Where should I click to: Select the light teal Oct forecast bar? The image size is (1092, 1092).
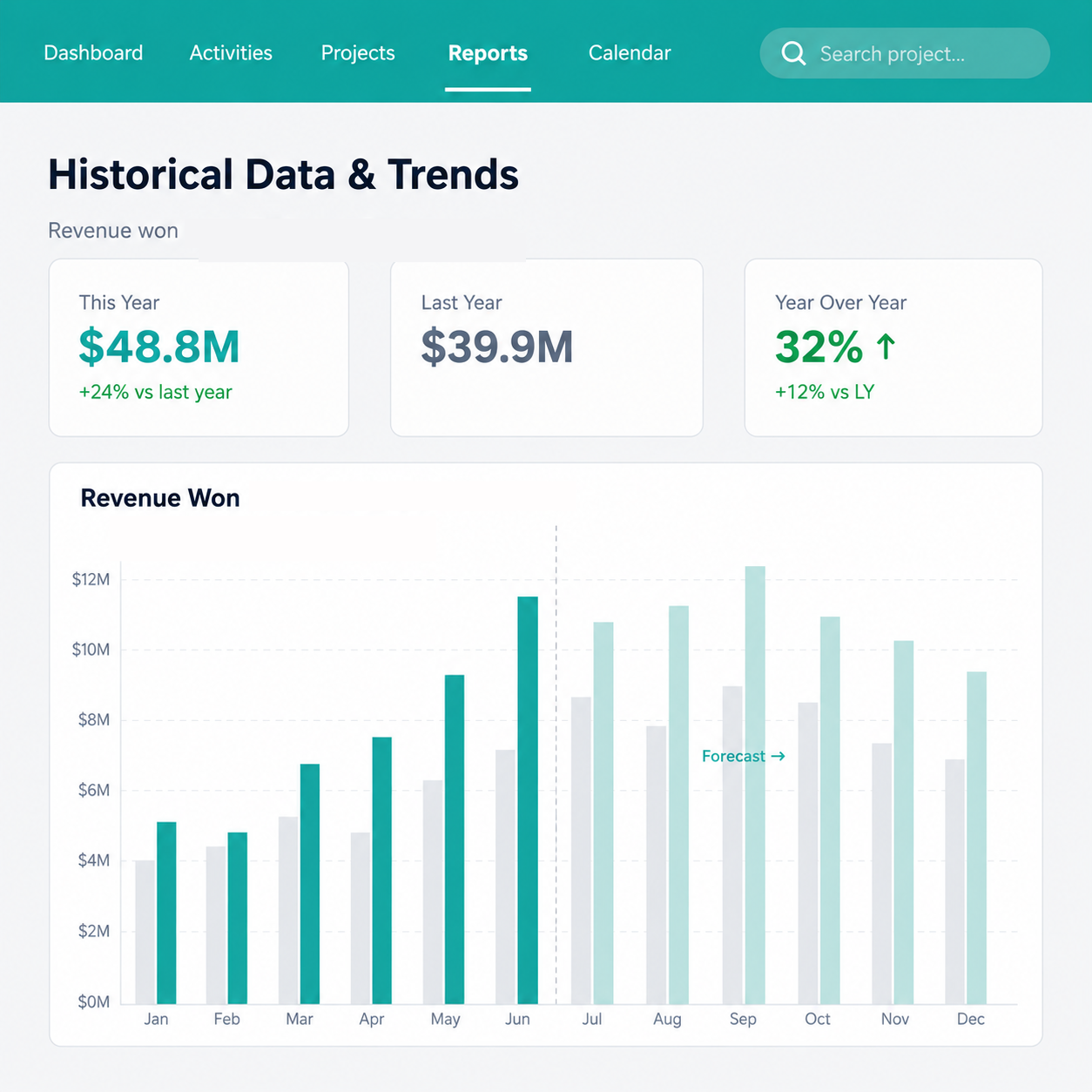click(x=830, y=811)
